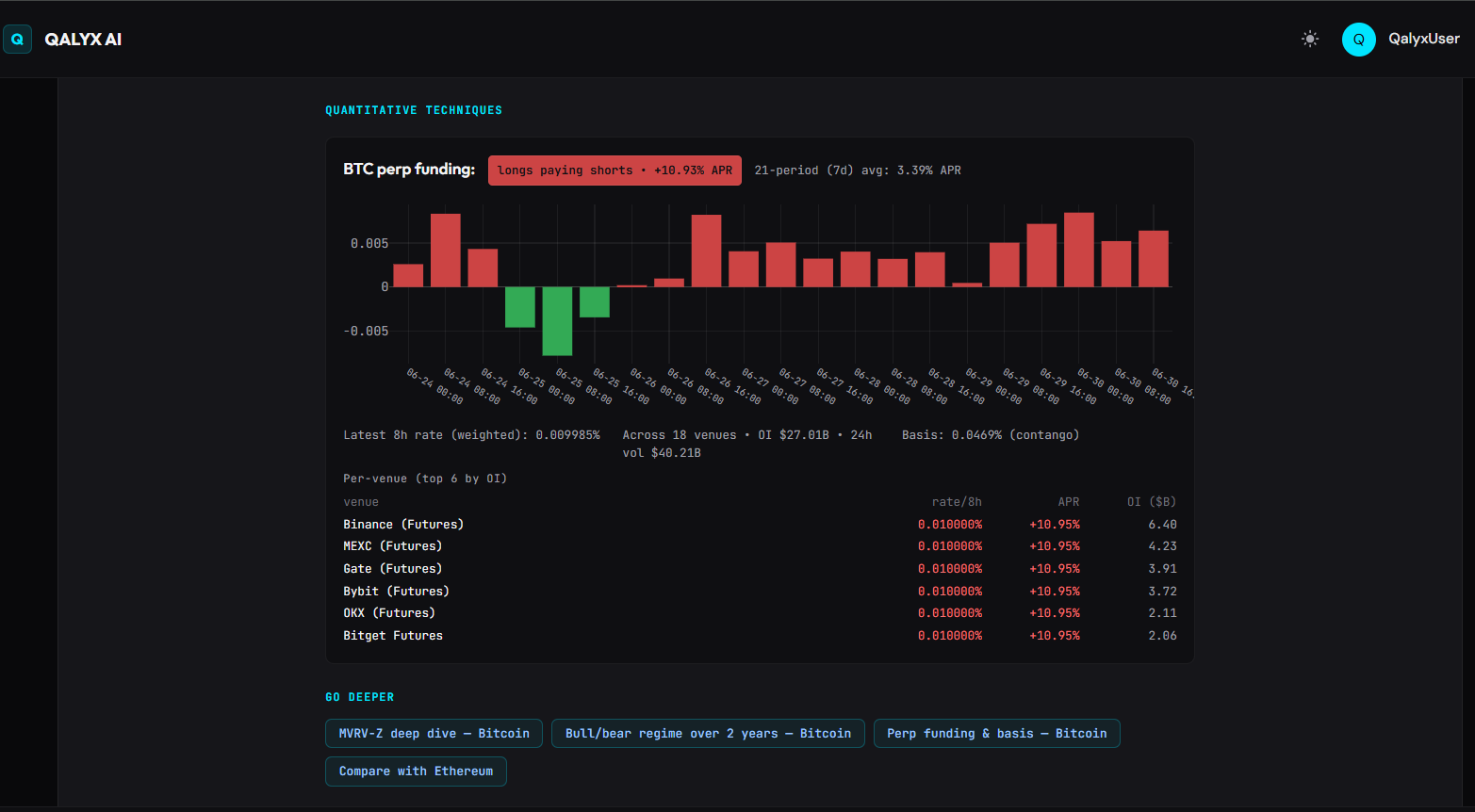The image size is (1475, 812).
Task: Select the Gate (Futures) venue row
Action: tap(760, 569)
